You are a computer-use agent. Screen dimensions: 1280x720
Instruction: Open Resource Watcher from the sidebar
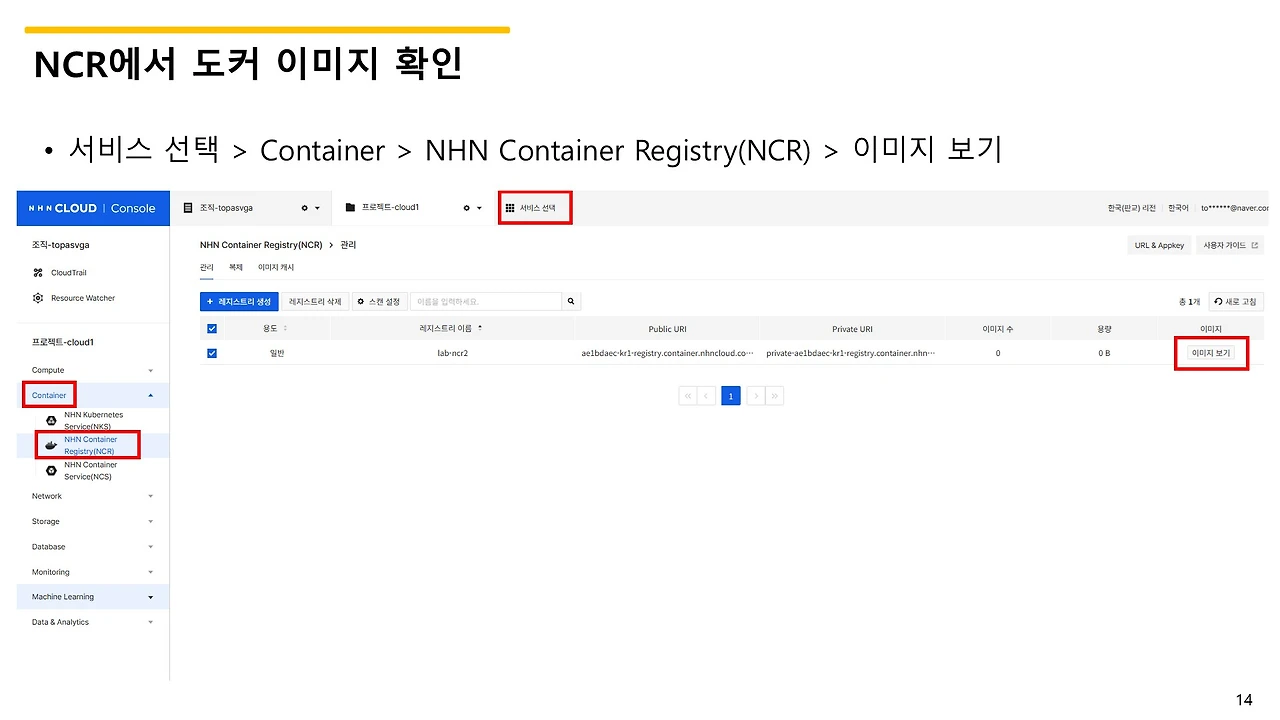[74, 298]
